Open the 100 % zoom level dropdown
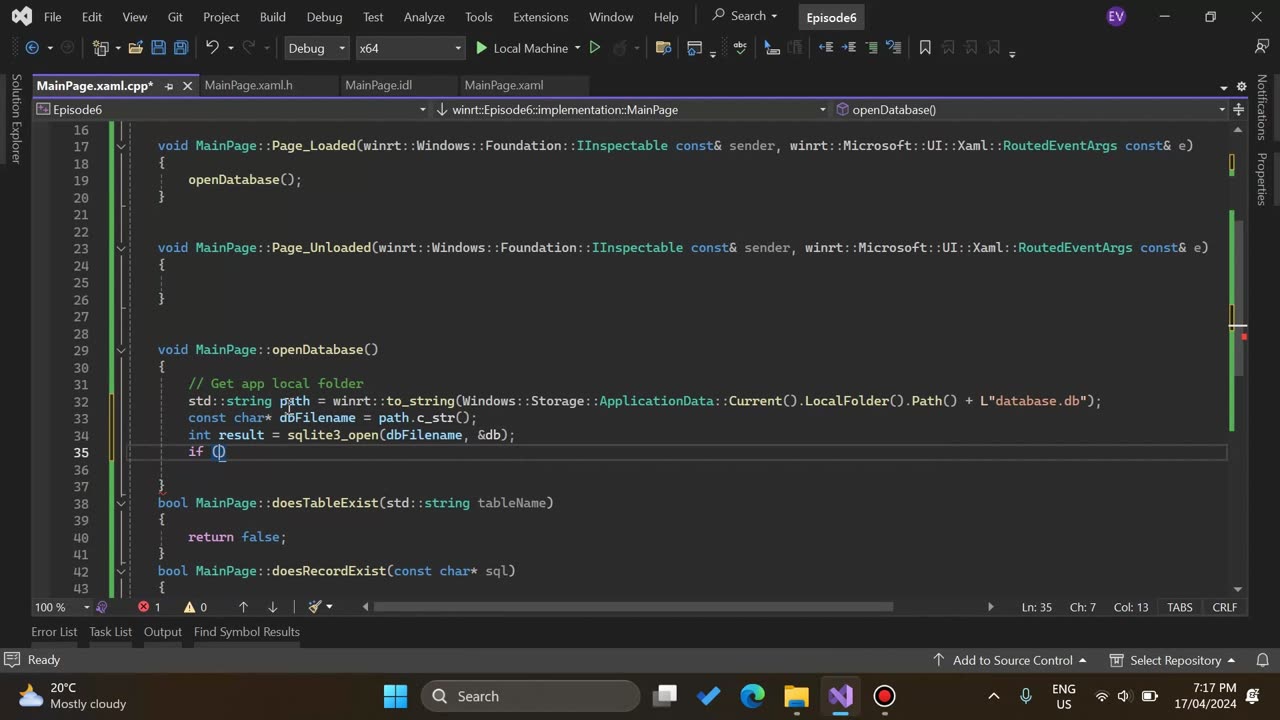The image size is (1280, 720). (62, 607)
